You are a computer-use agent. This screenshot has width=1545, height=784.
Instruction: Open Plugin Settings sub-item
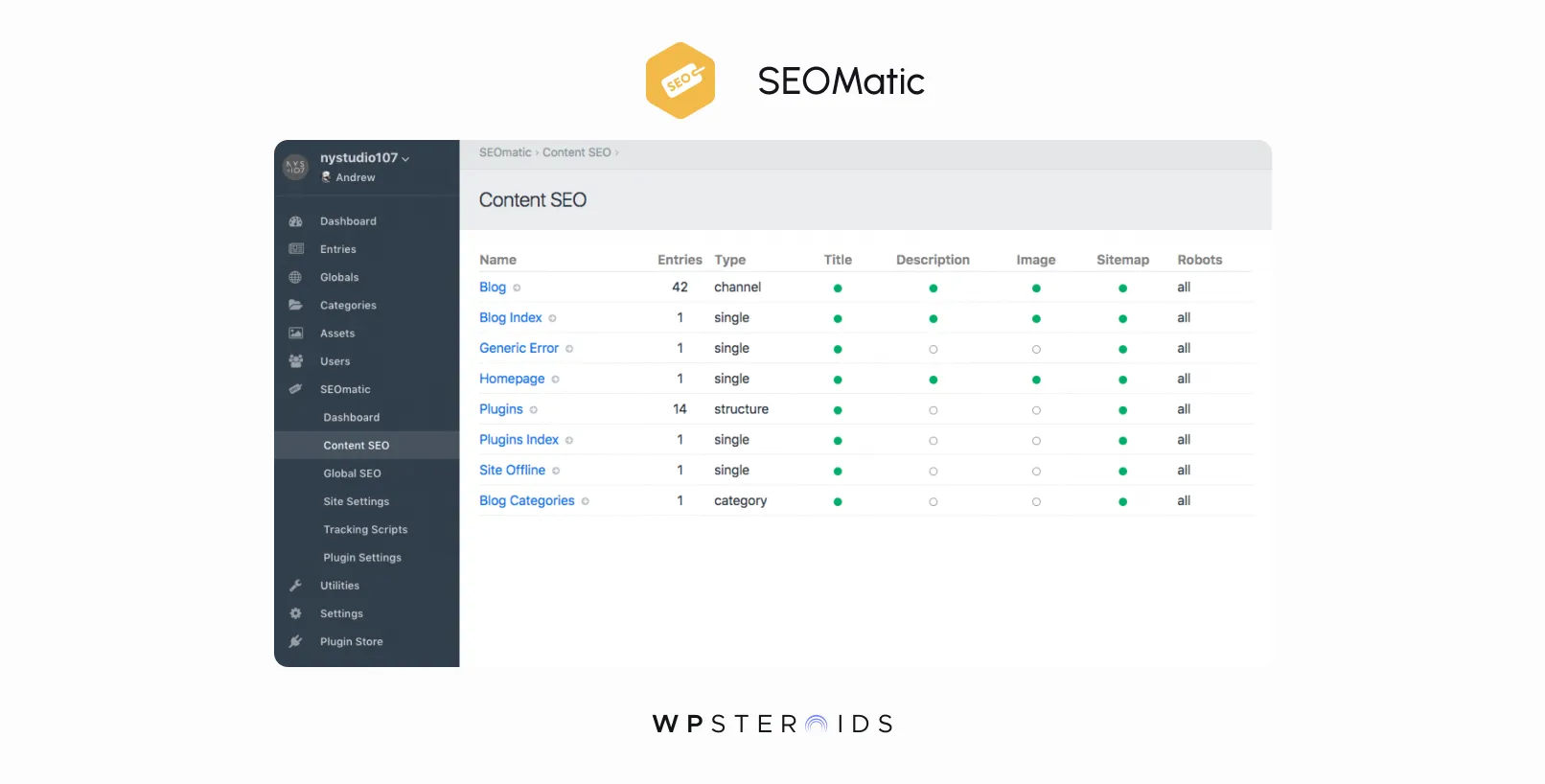pos(362,558)
